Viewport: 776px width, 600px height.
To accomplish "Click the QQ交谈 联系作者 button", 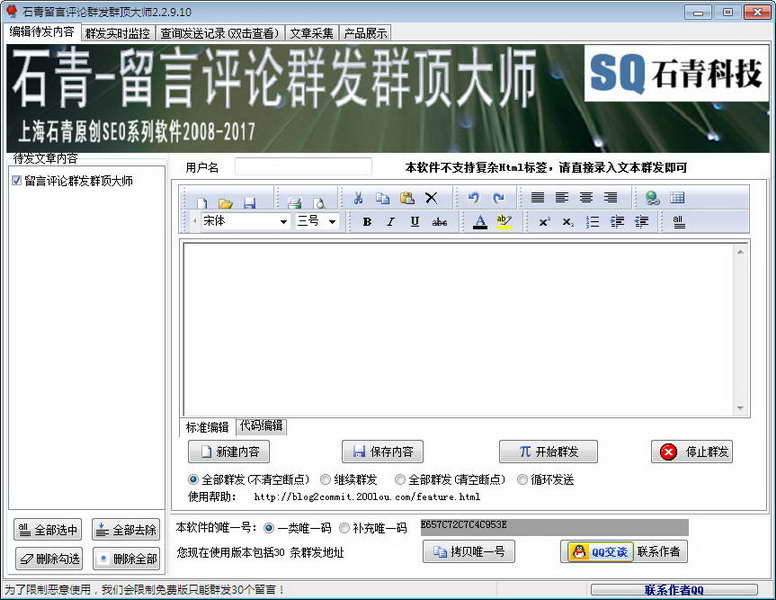I will point(624,551).
